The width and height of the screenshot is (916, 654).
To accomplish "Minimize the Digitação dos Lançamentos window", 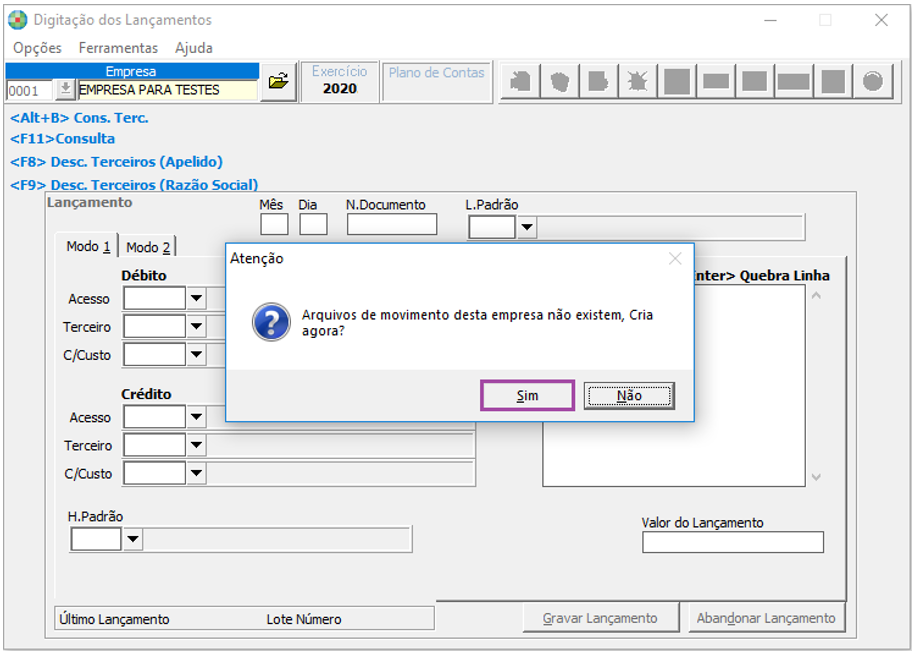I will (771, 20).
